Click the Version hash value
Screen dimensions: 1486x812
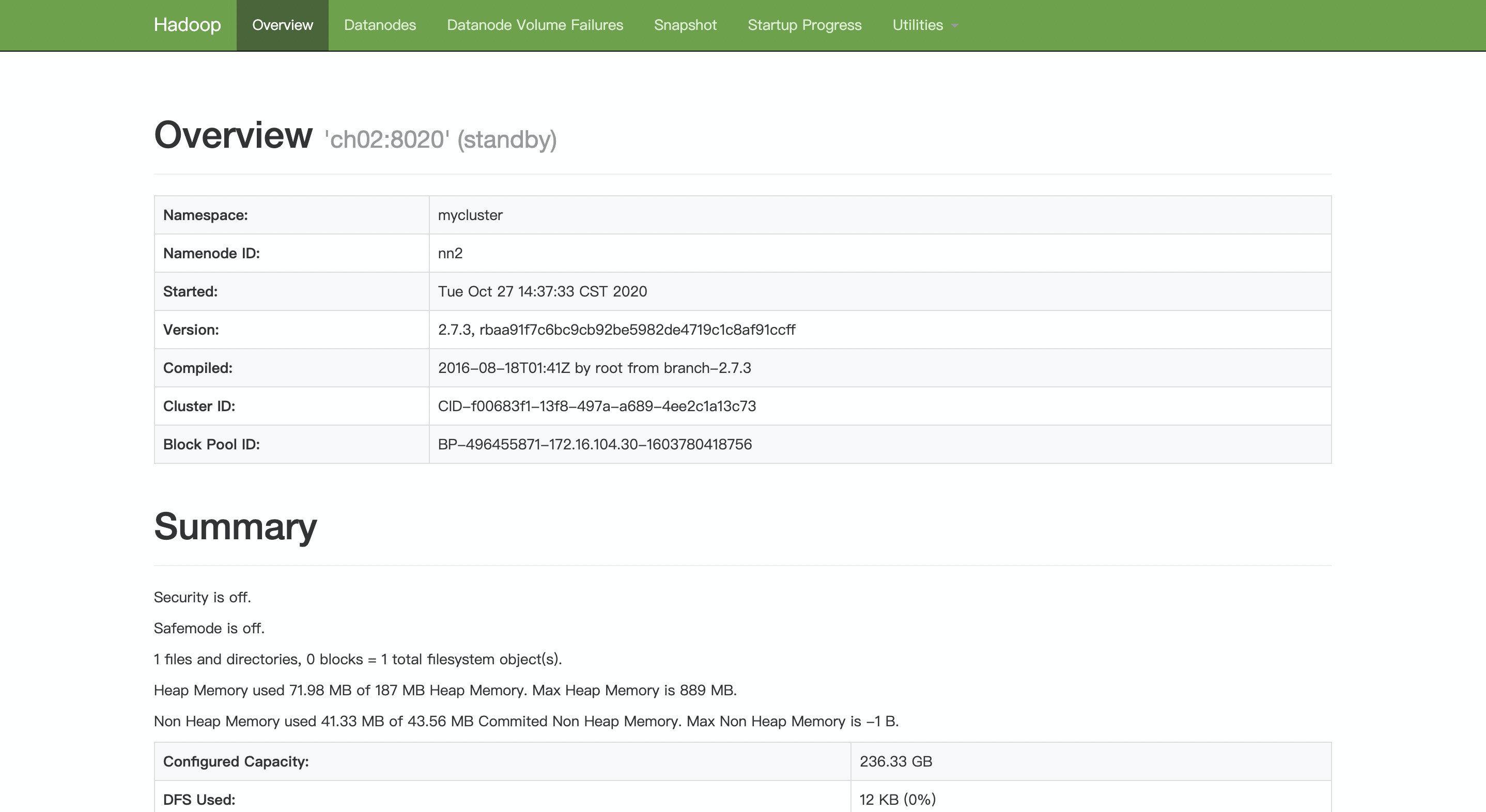[616, 330]
